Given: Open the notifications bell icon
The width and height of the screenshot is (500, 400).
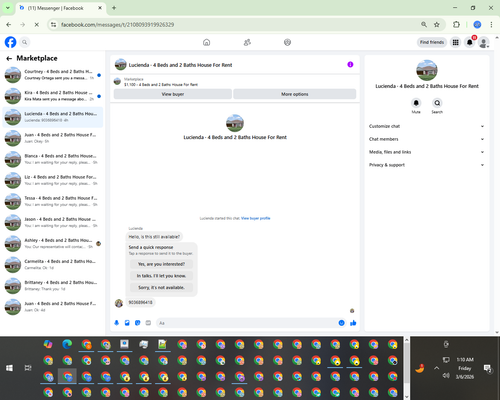Looking at the screenshot, I should pos(470,42).
